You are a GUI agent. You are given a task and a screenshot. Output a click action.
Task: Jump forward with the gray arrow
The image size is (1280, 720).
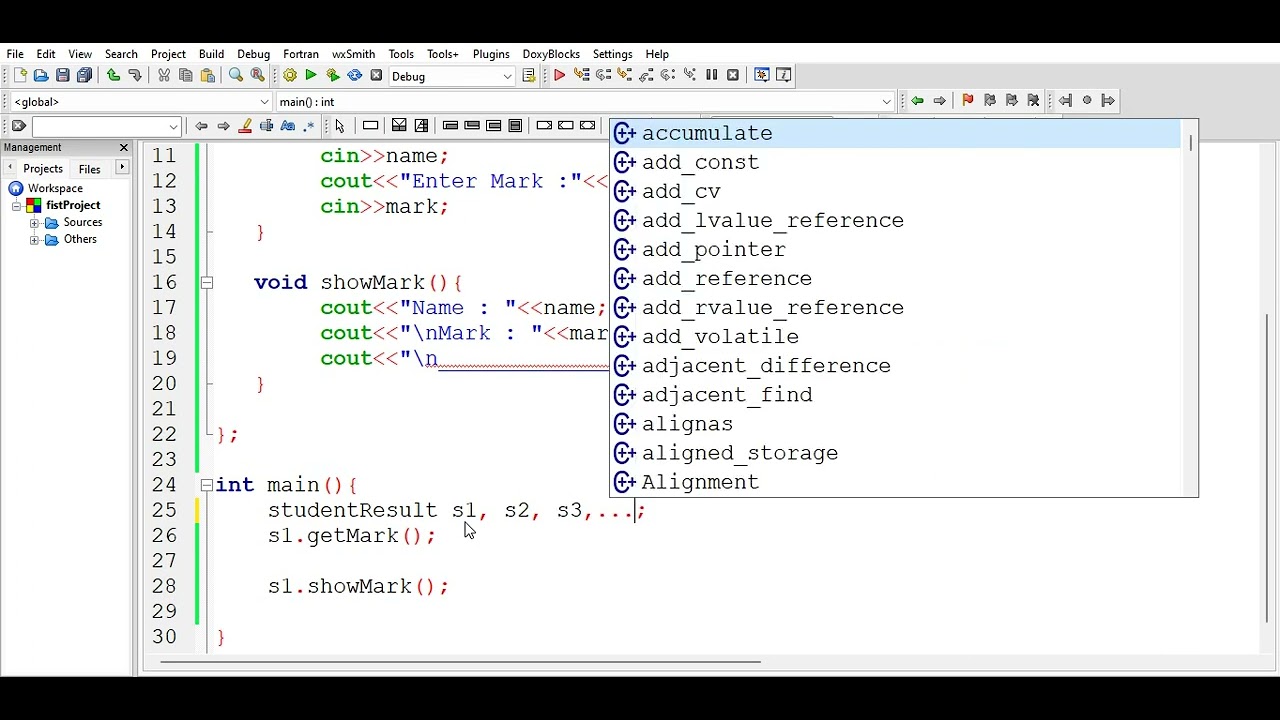[x=939, y=101]
